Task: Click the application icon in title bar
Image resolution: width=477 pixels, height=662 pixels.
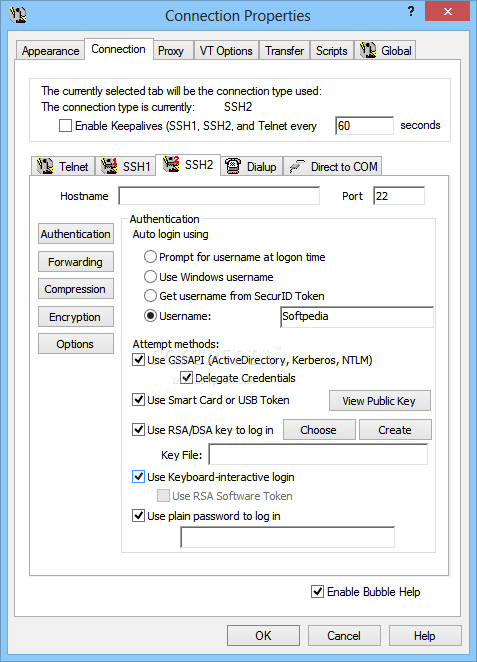Action: click(x=18, y=15)
